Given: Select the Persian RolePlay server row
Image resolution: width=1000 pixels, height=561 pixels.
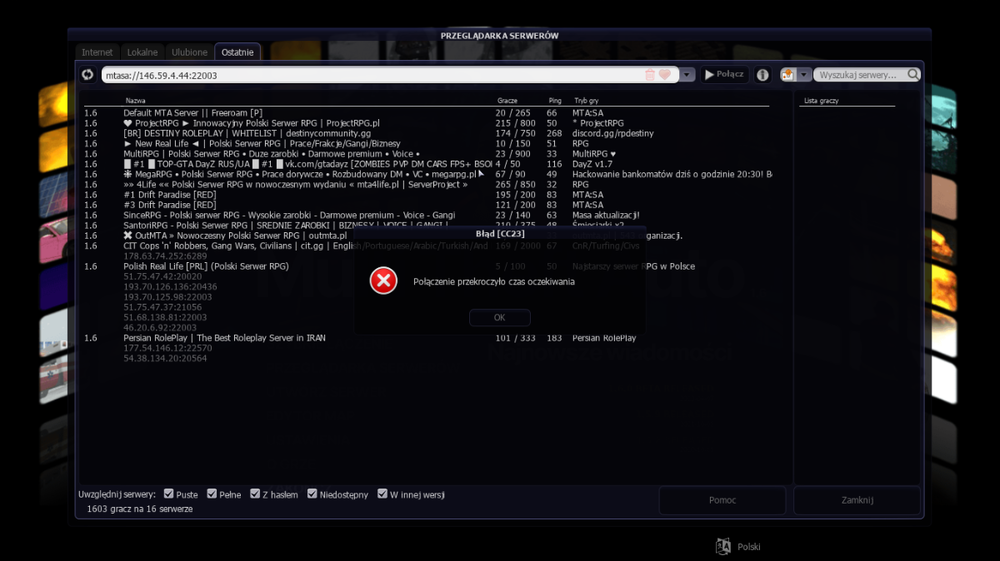Looking at the screenshot, I should click(x=426, y=338).
